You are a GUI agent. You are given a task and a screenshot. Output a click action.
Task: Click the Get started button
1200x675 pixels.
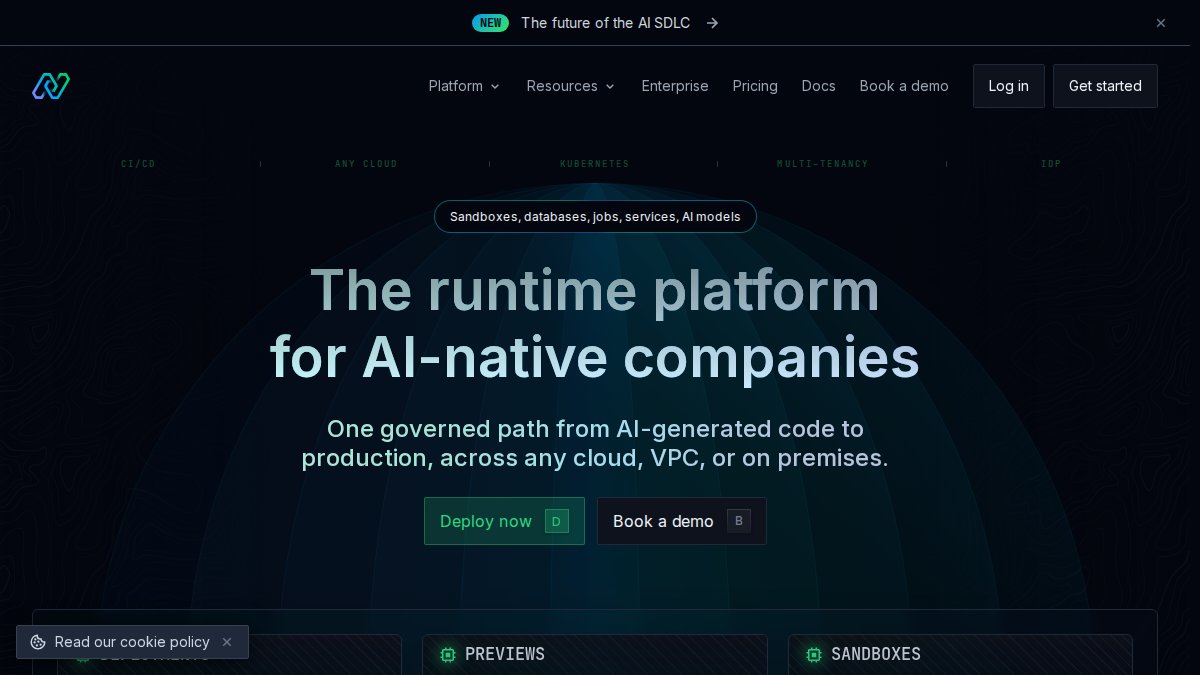(x=1105, y=86)
